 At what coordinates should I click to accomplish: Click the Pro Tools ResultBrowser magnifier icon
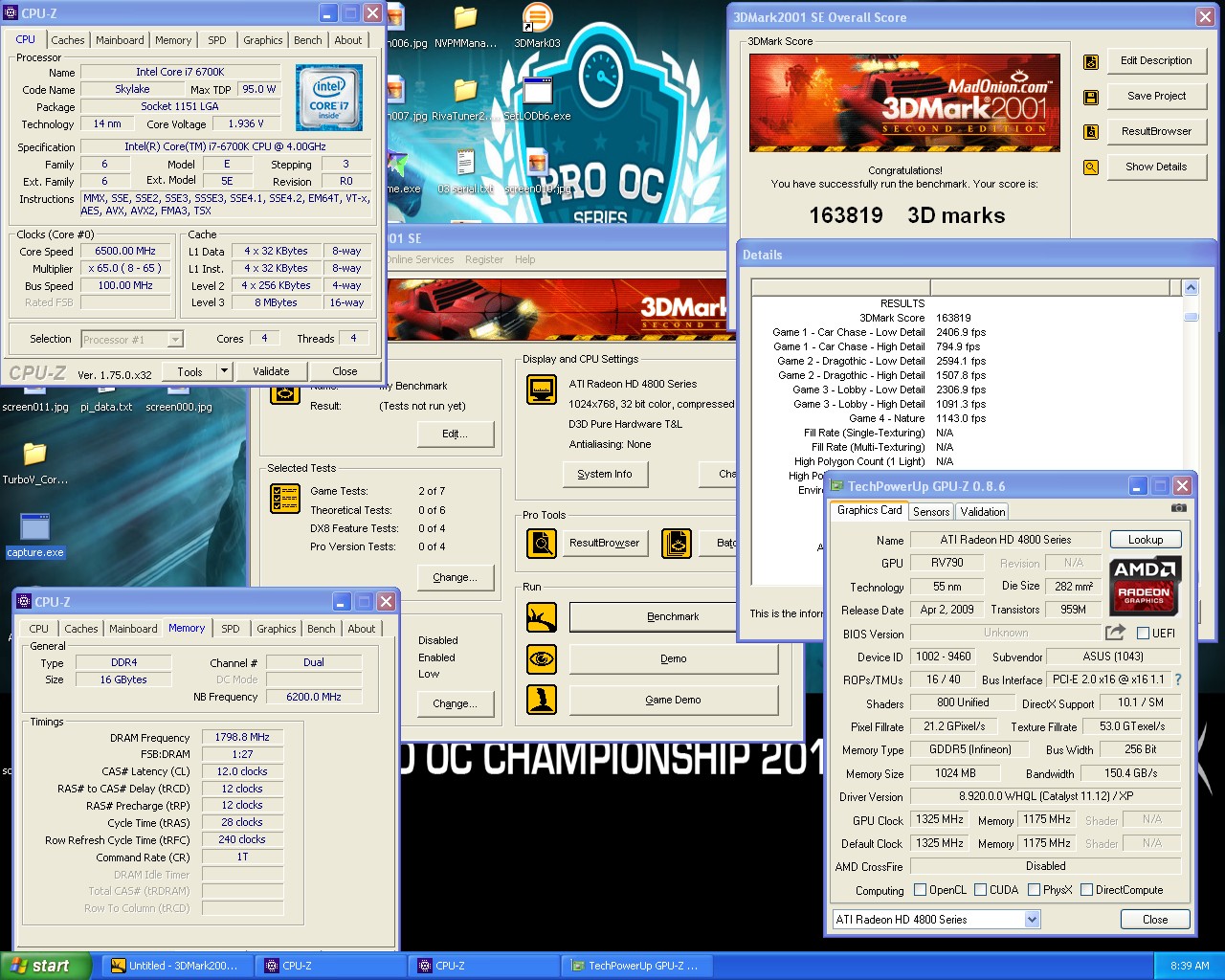(x=542, y=544)
